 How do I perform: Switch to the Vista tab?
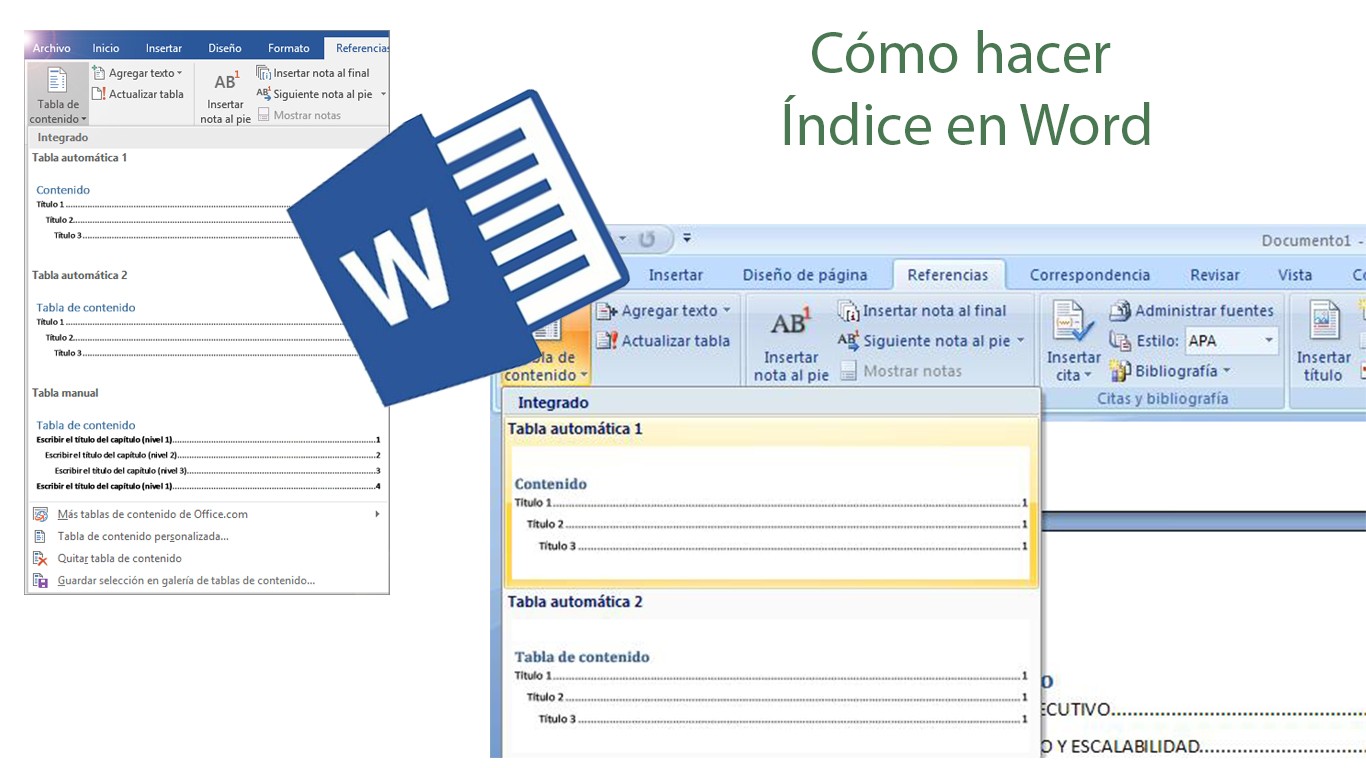click(1295, 275)
